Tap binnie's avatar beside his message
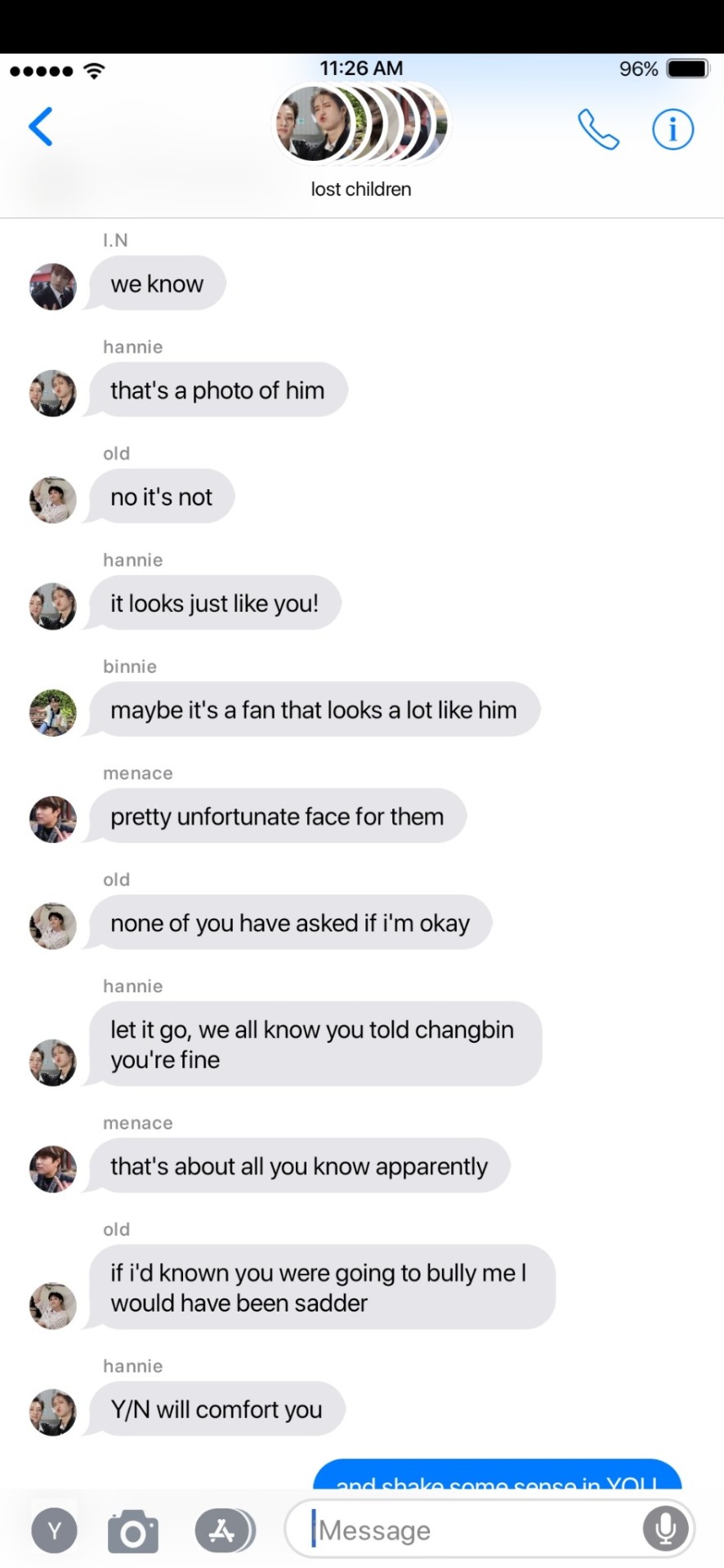The height and width of the screenshot is (1568, 724). (x=53, y=713)
